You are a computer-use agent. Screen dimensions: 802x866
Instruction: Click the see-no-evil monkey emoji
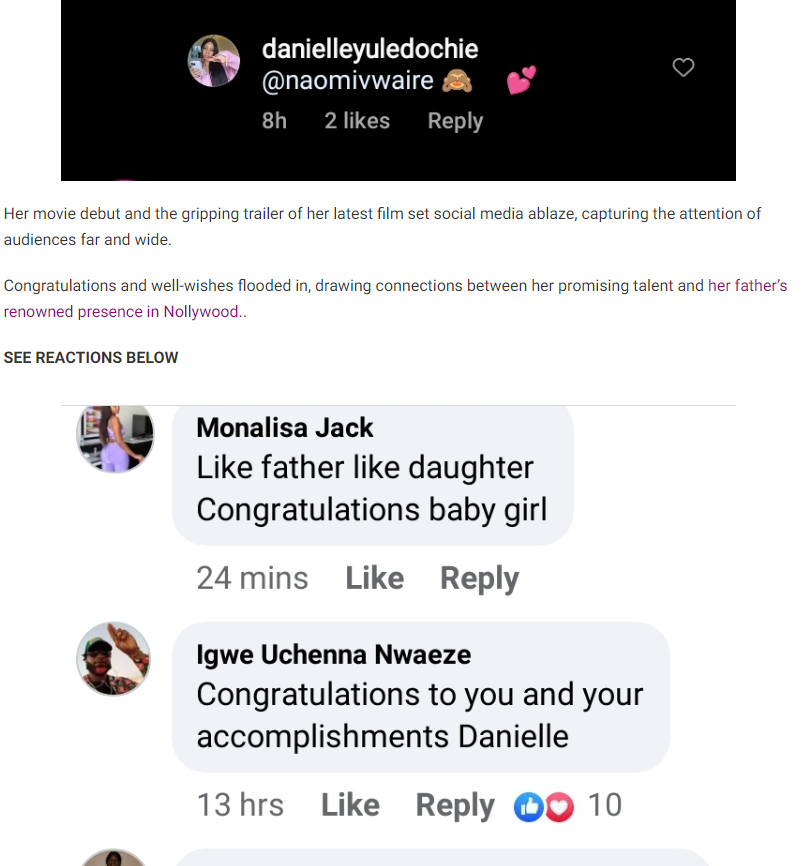(x=457, y=81)
